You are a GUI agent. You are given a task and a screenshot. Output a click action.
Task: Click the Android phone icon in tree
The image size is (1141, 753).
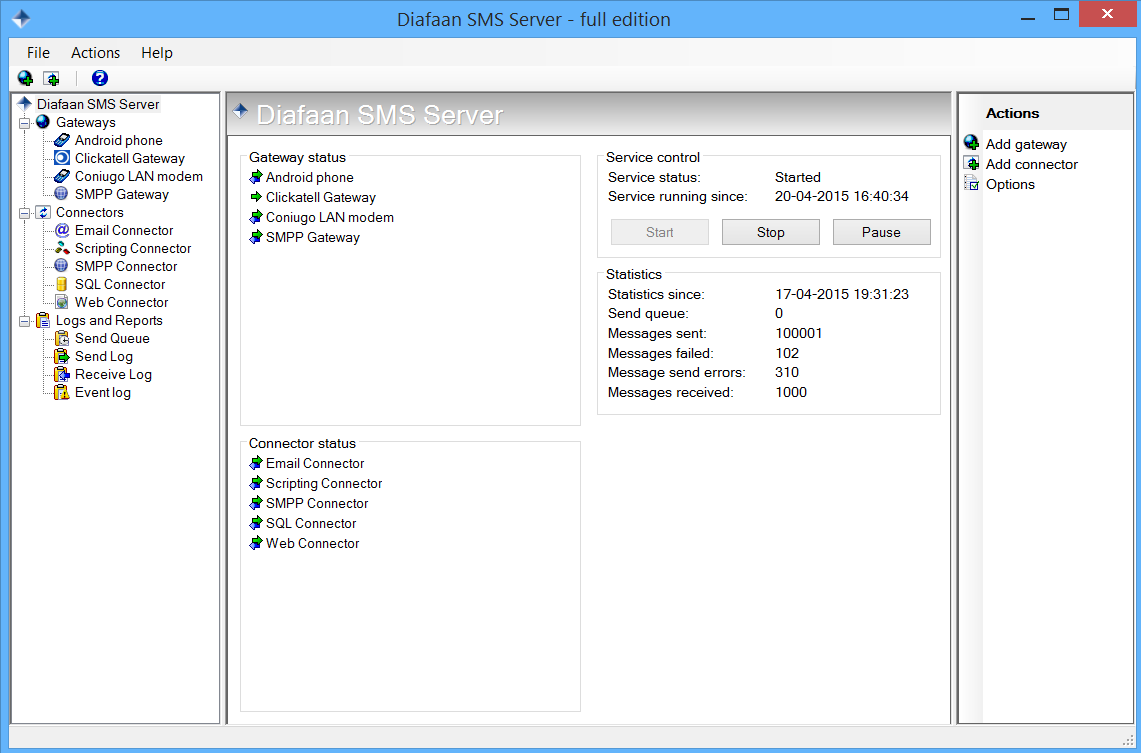tap(62, 140)
